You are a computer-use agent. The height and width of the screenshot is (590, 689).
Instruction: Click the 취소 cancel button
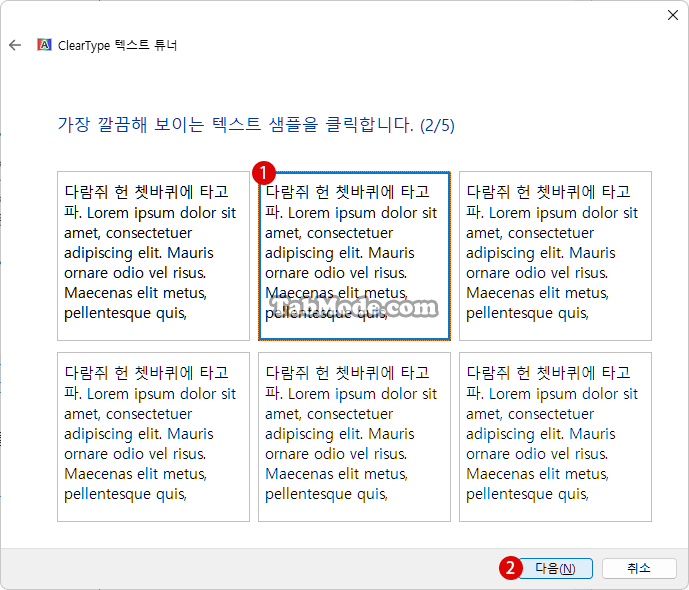(639, 568)
